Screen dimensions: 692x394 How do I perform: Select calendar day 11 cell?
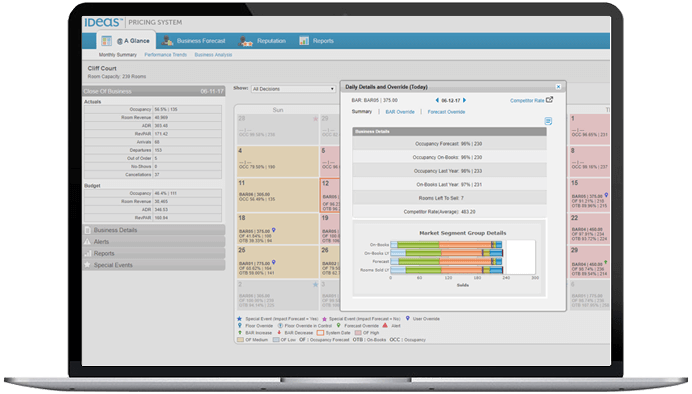pyautogui.click(x=278, y=195)
